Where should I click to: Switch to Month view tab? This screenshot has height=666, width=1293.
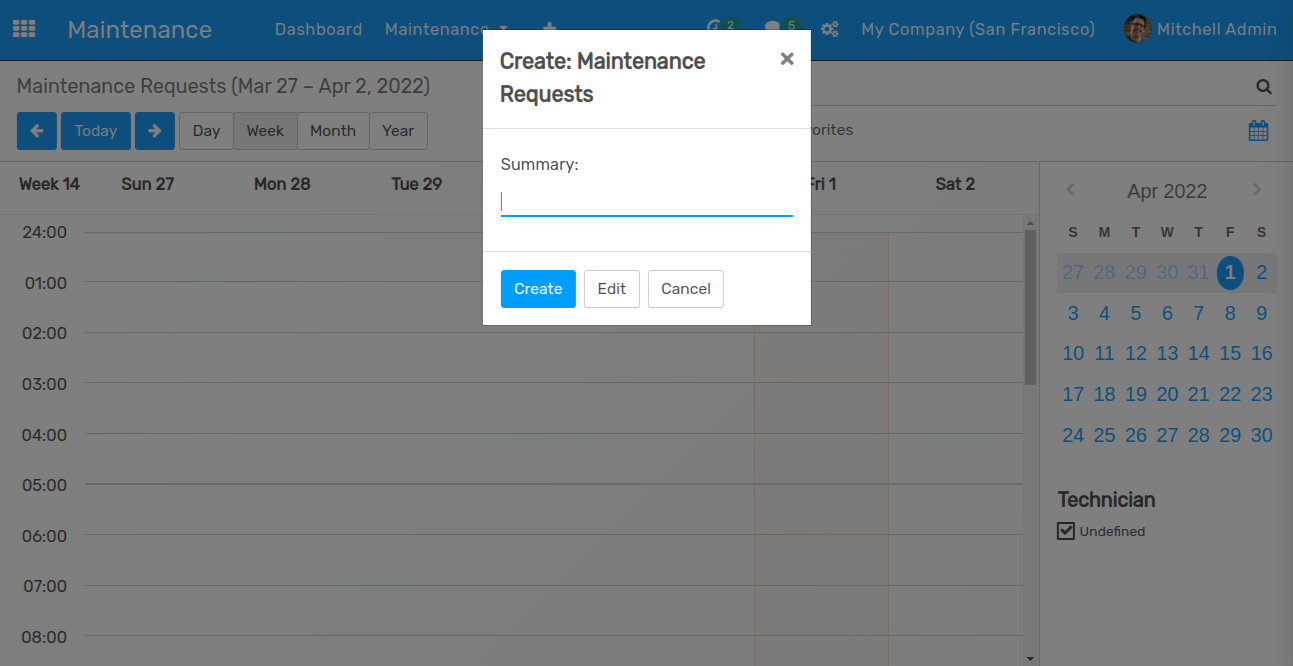(332, 131)
